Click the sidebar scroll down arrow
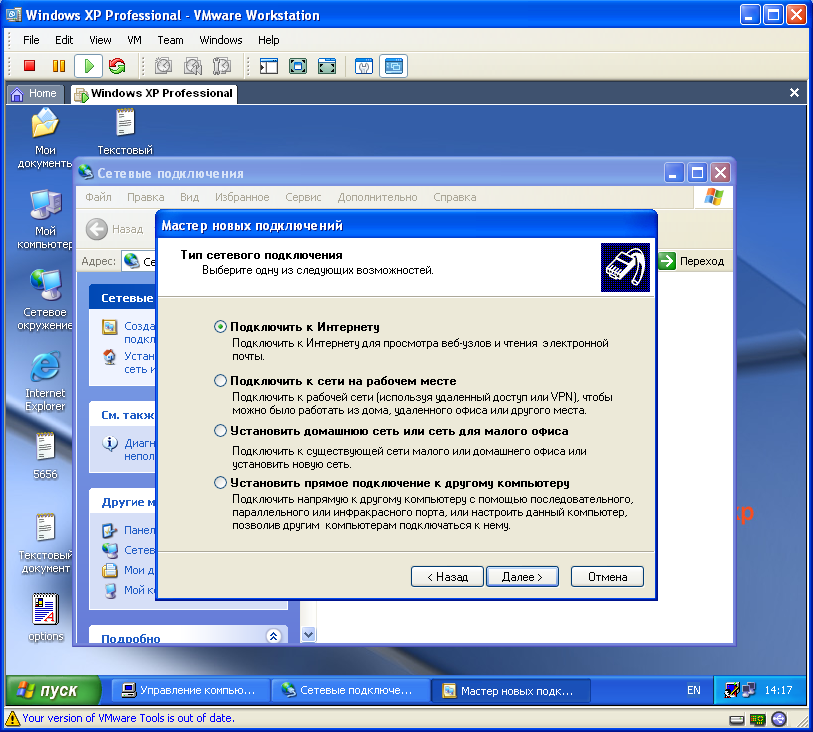The width and height of the screenshot is (813, 732). (x=309, y=634)
